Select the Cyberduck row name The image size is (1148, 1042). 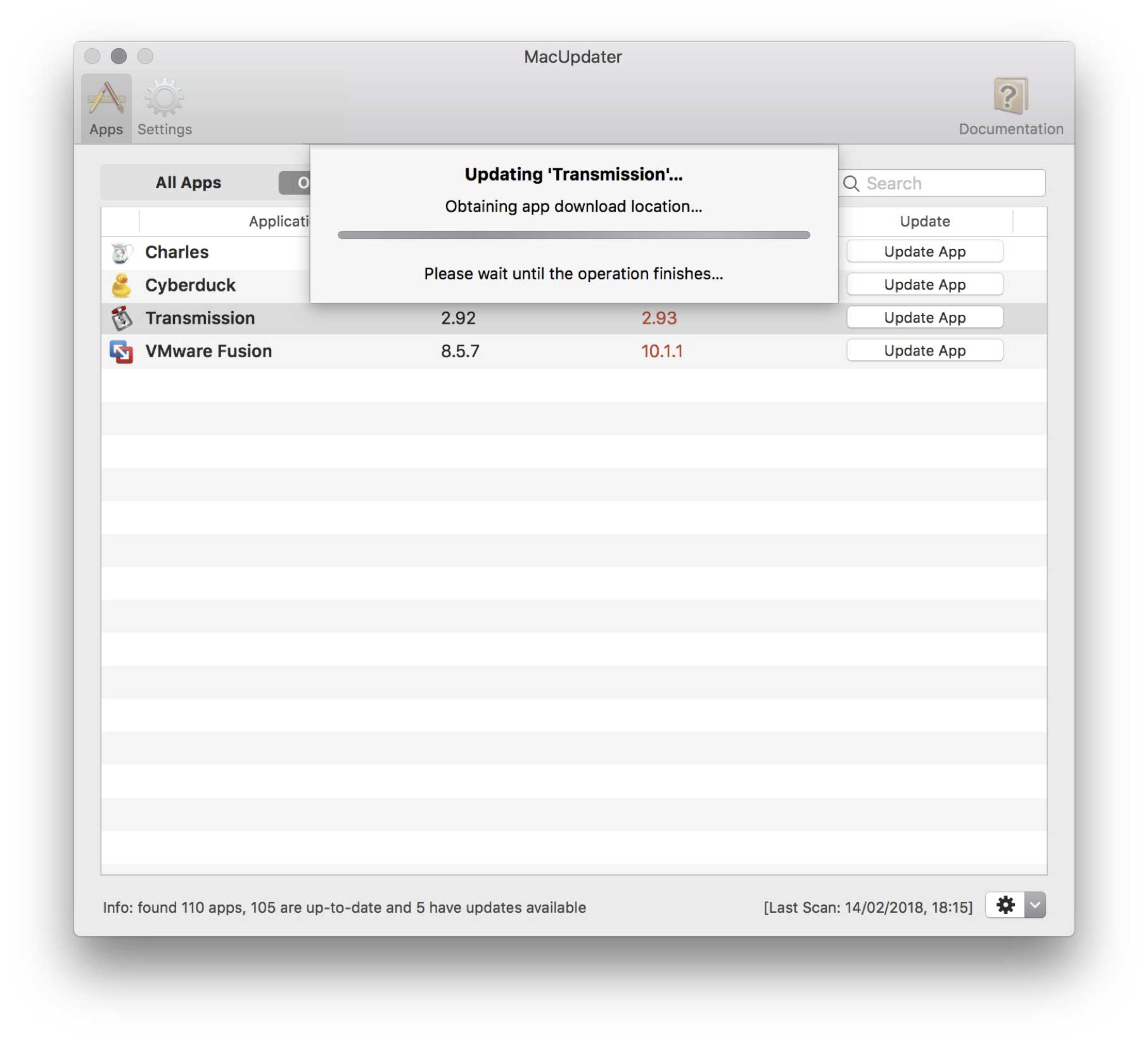click(x=190, y=285)
